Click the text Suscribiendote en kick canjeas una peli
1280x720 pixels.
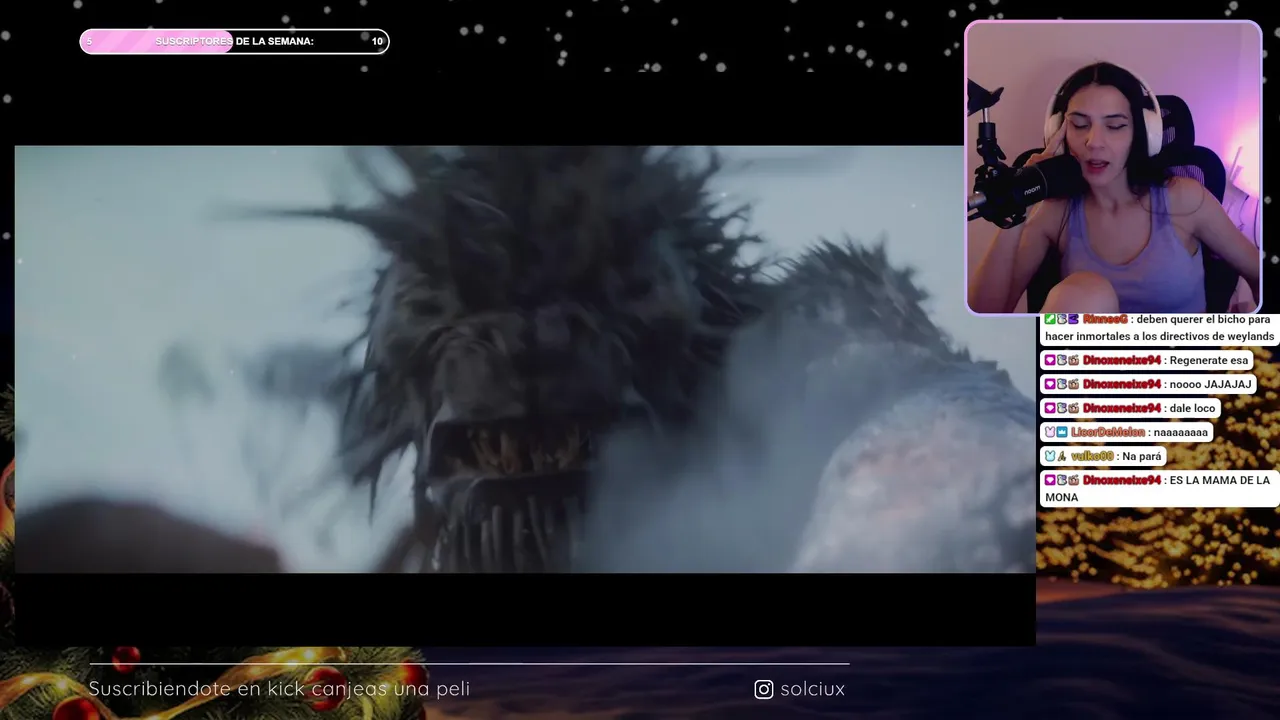click(x=279, y=689)
